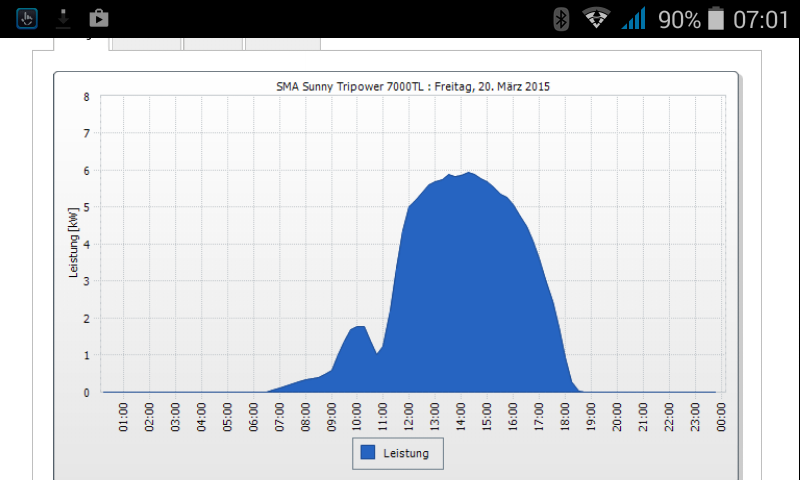Select the first active tab above chart
This screenshot has width=800, height=480.
click(83, 43)
